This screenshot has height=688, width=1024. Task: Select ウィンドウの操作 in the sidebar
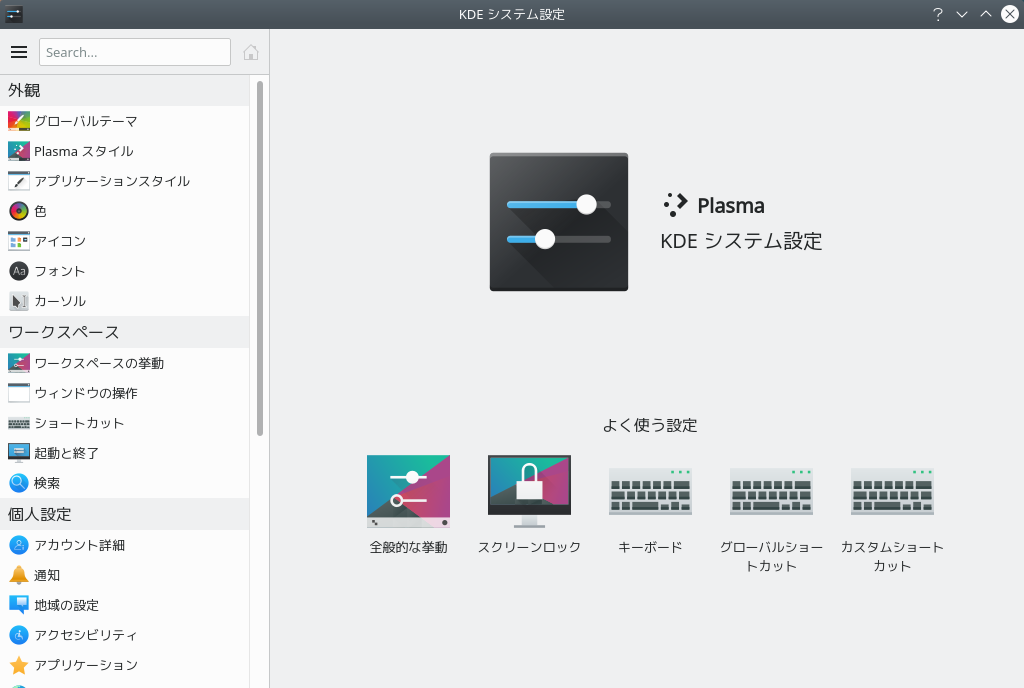point(124,393)
